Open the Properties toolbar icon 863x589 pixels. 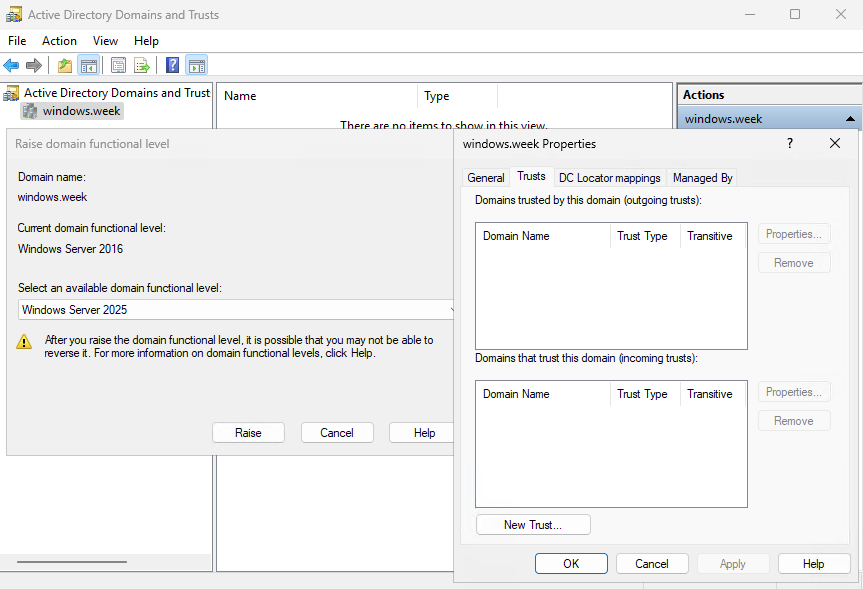point(118,66)
